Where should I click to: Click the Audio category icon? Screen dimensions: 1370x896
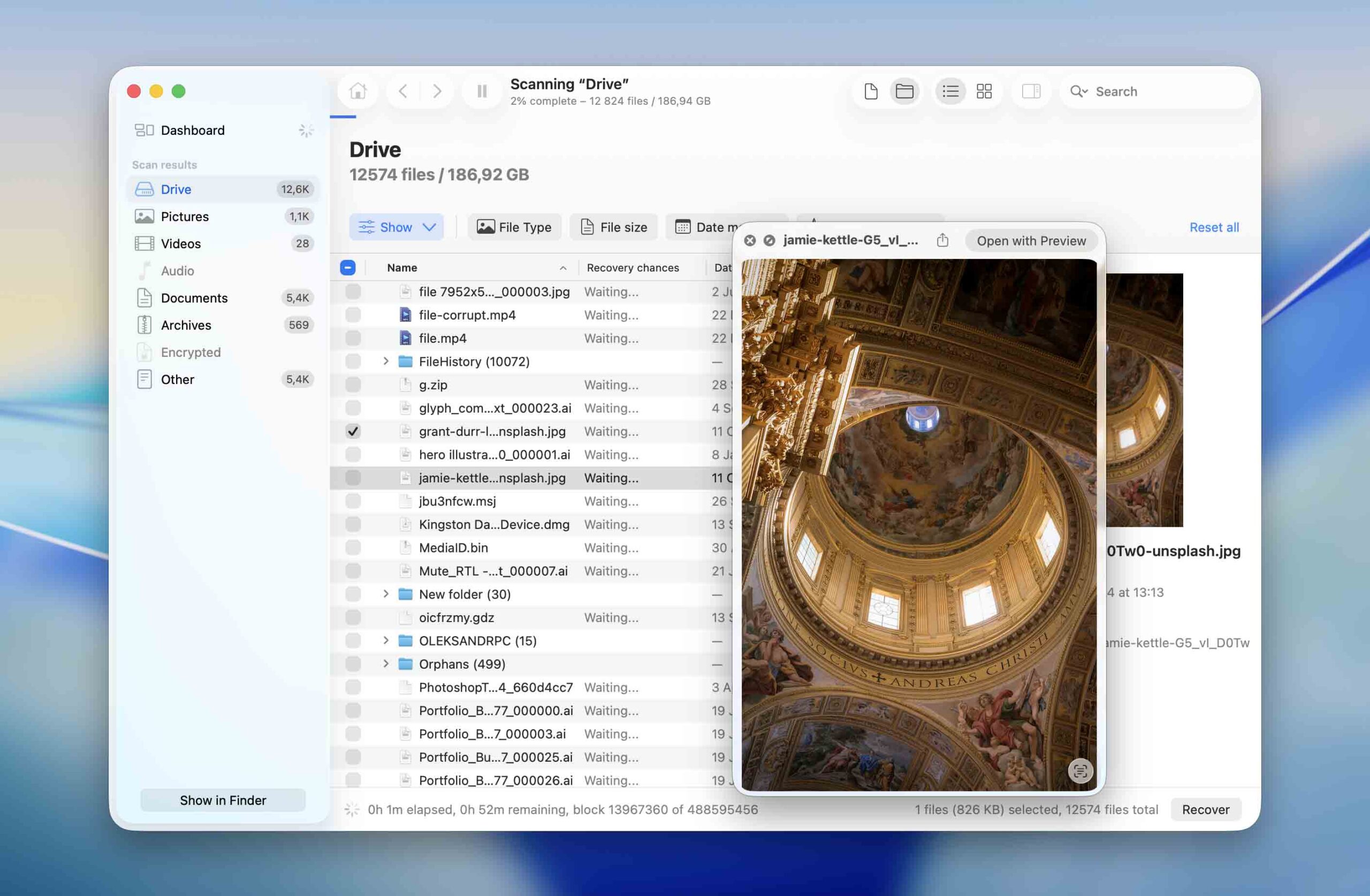(144, 271)
